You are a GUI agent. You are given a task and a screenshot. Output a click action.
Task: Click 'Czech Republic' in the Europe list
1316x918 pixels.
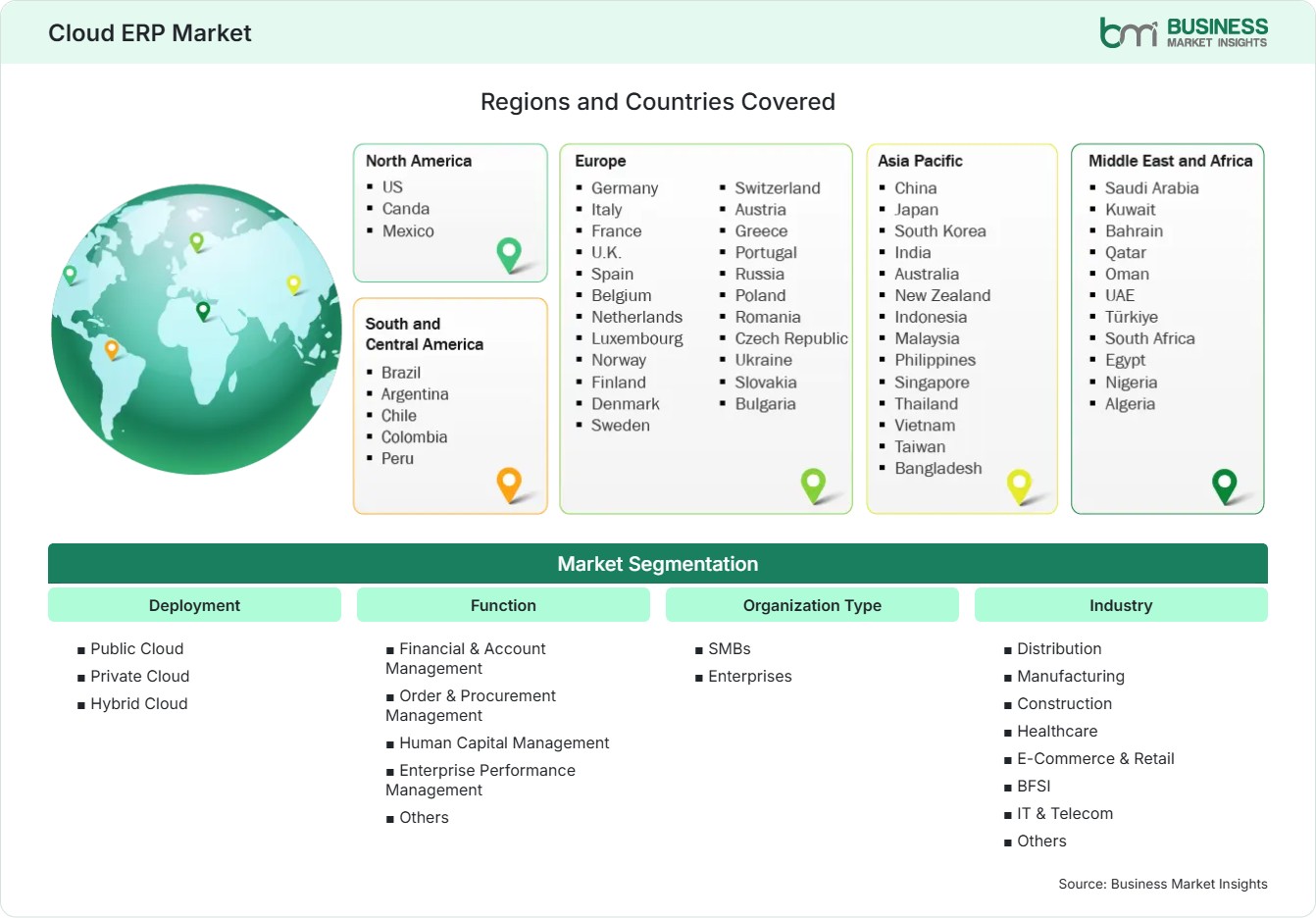click(x=791, y=339)
